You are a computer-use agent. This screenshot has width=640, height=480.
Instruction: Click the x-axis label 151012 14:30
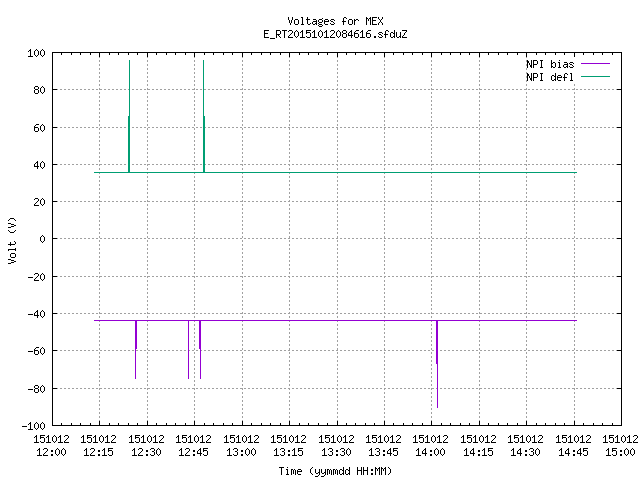525,446
